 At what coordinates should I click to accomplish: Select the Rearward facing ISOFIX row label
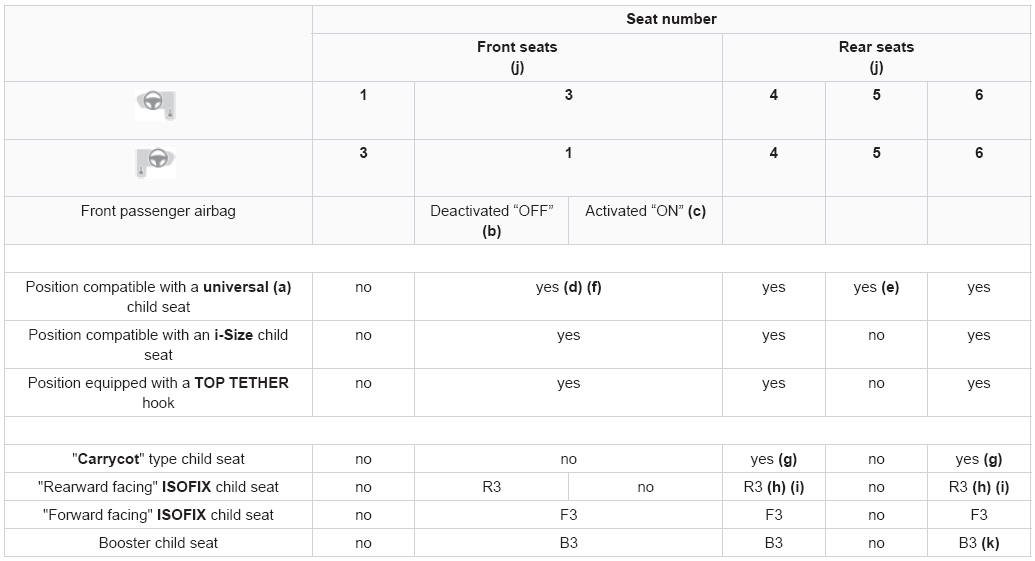(158, 487)
